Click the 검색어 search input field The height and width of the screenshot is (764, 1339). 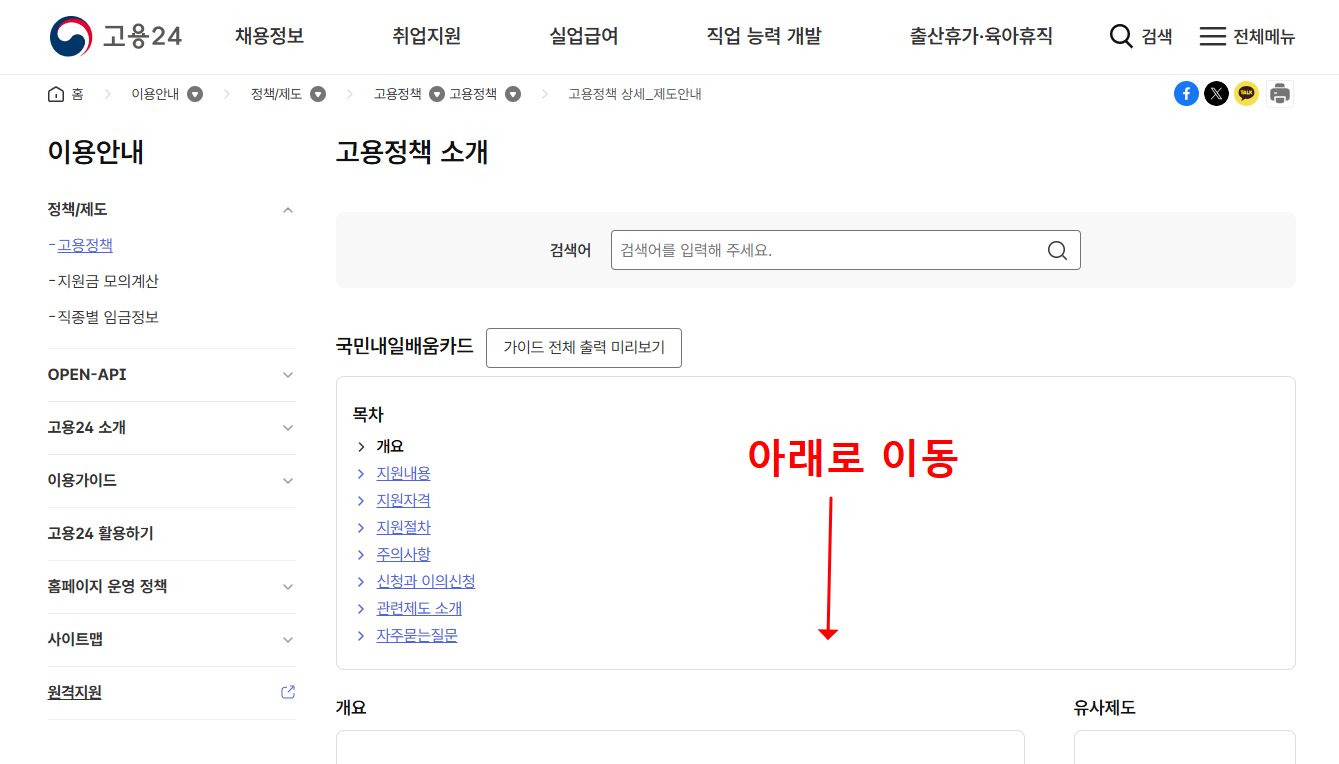point(830,250)
